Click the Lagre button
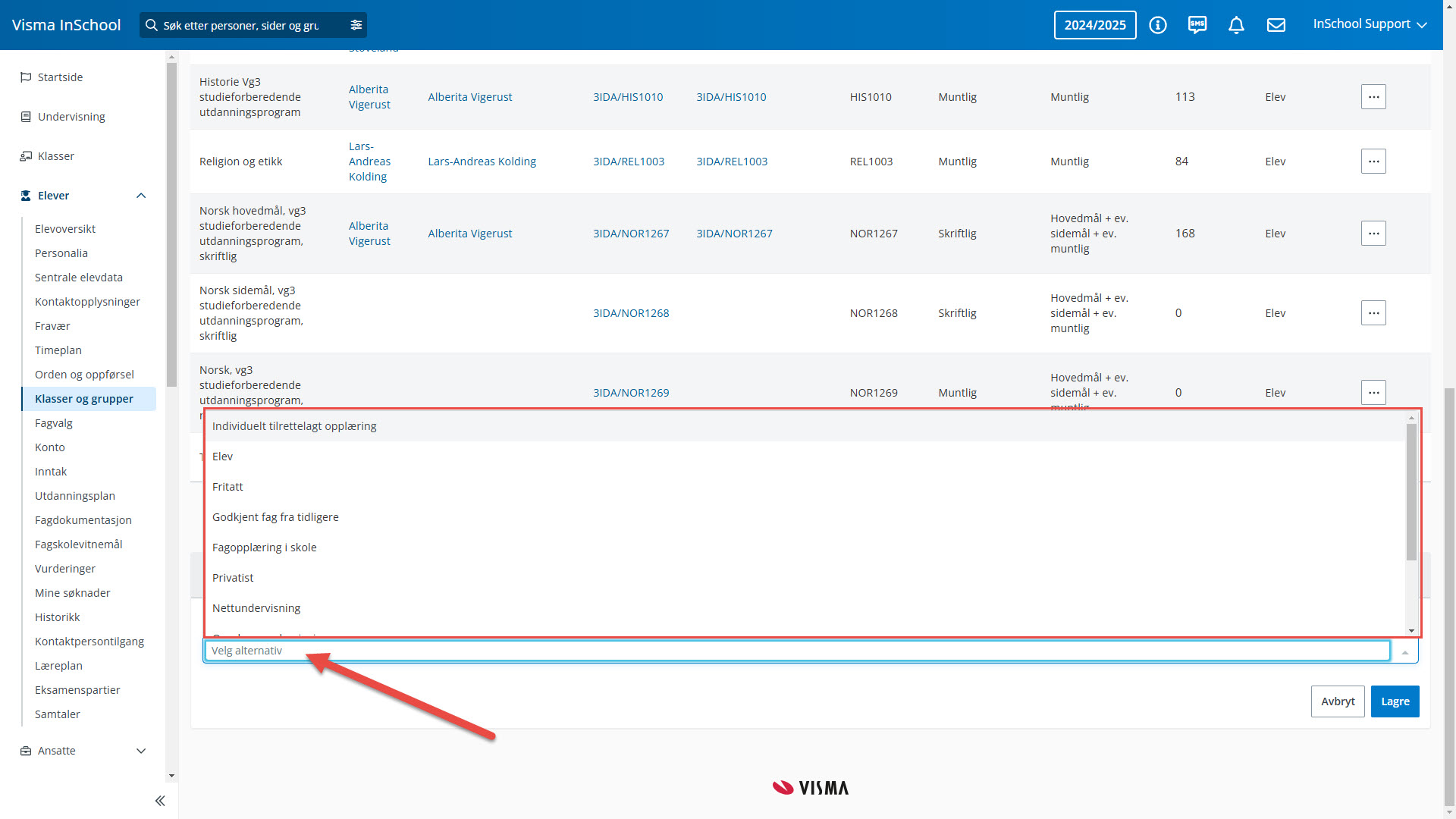The width and height of the screenshot is (1456, 819). [1394, 701]
